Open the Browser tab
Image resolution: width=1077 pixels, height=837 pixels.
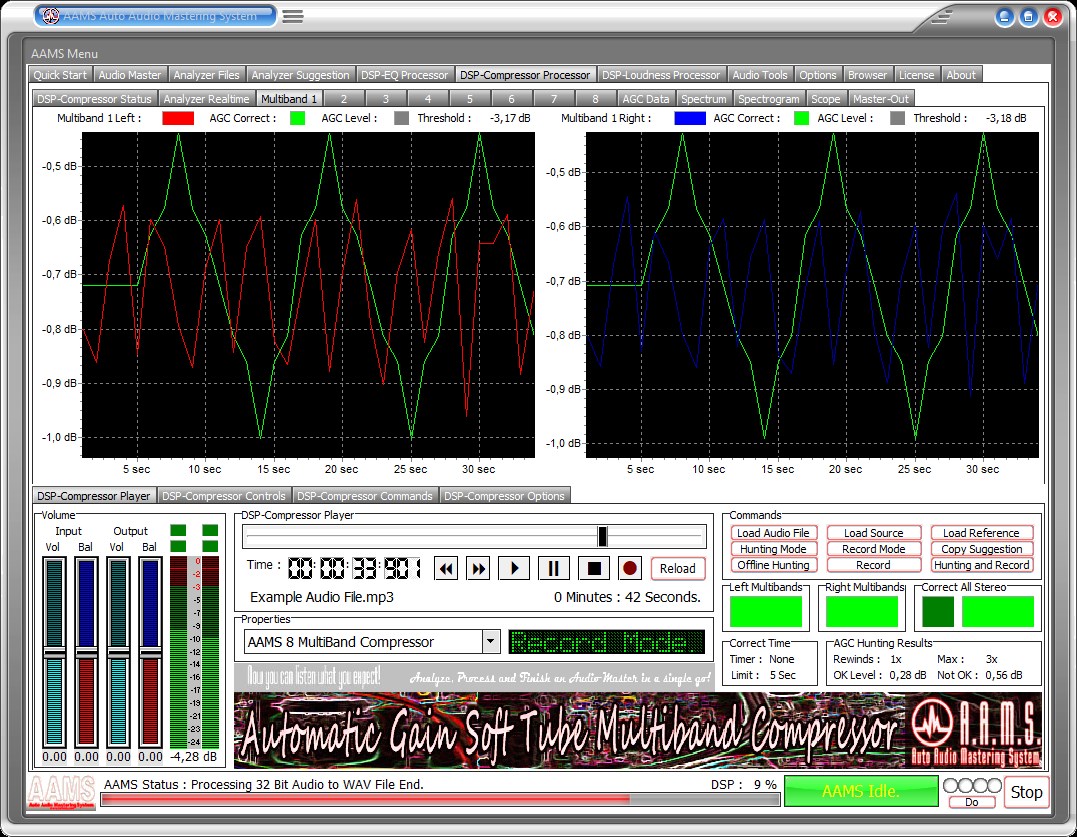tap(867, 75)
